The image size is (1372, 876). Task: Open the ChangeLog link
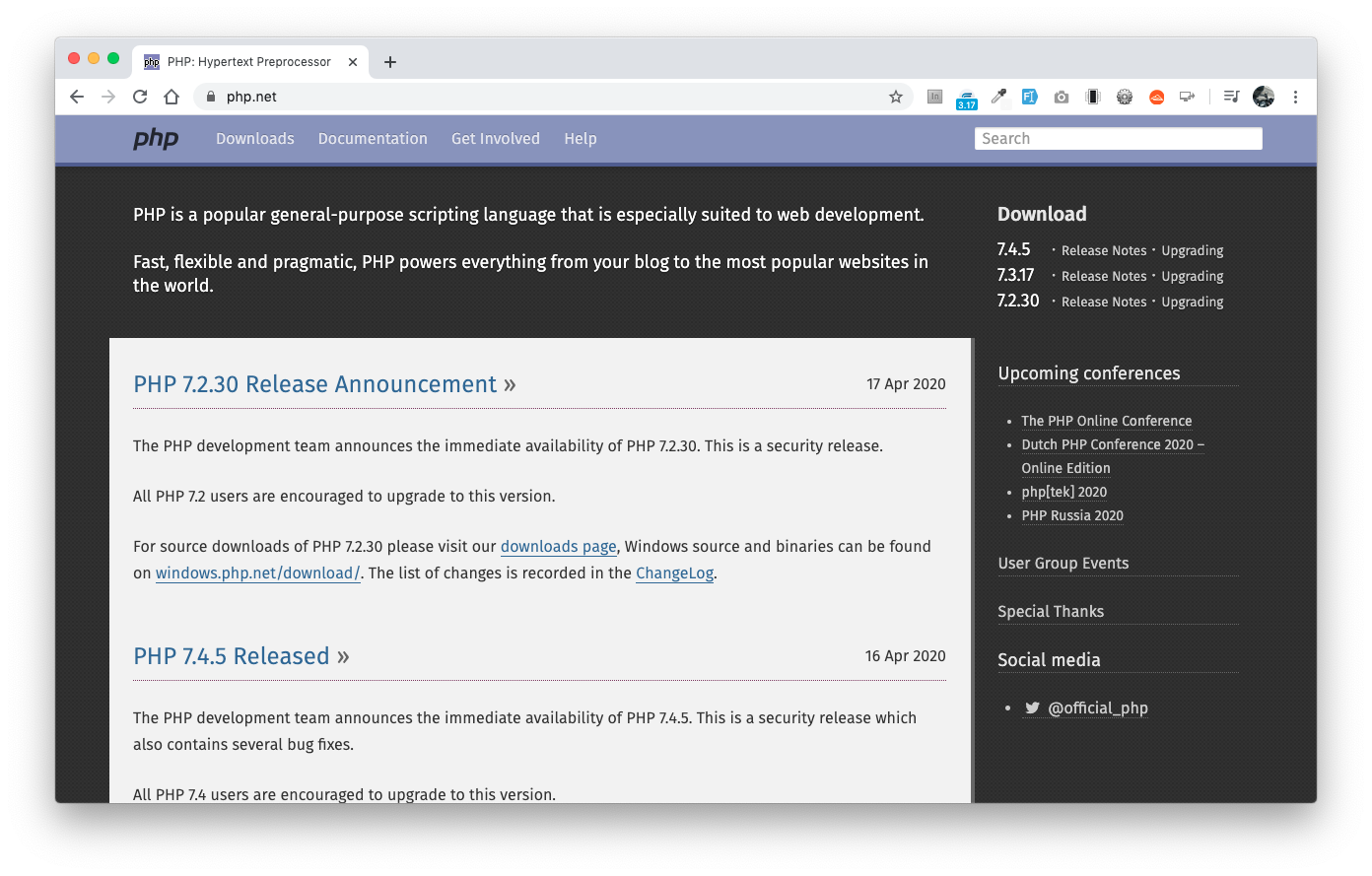click(x=674, y=573)
